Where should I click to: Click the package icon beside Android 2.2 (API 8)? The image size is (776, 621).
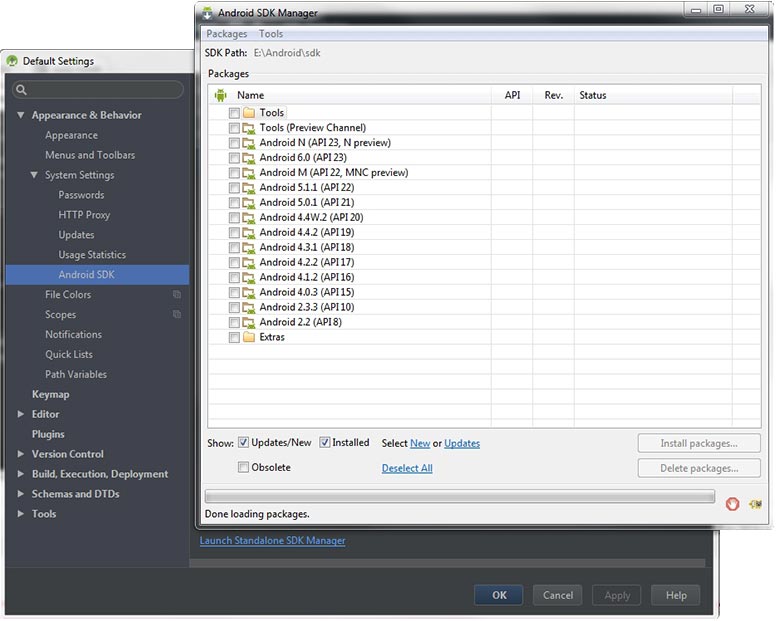pyautogui.click(x=248, y=322)
